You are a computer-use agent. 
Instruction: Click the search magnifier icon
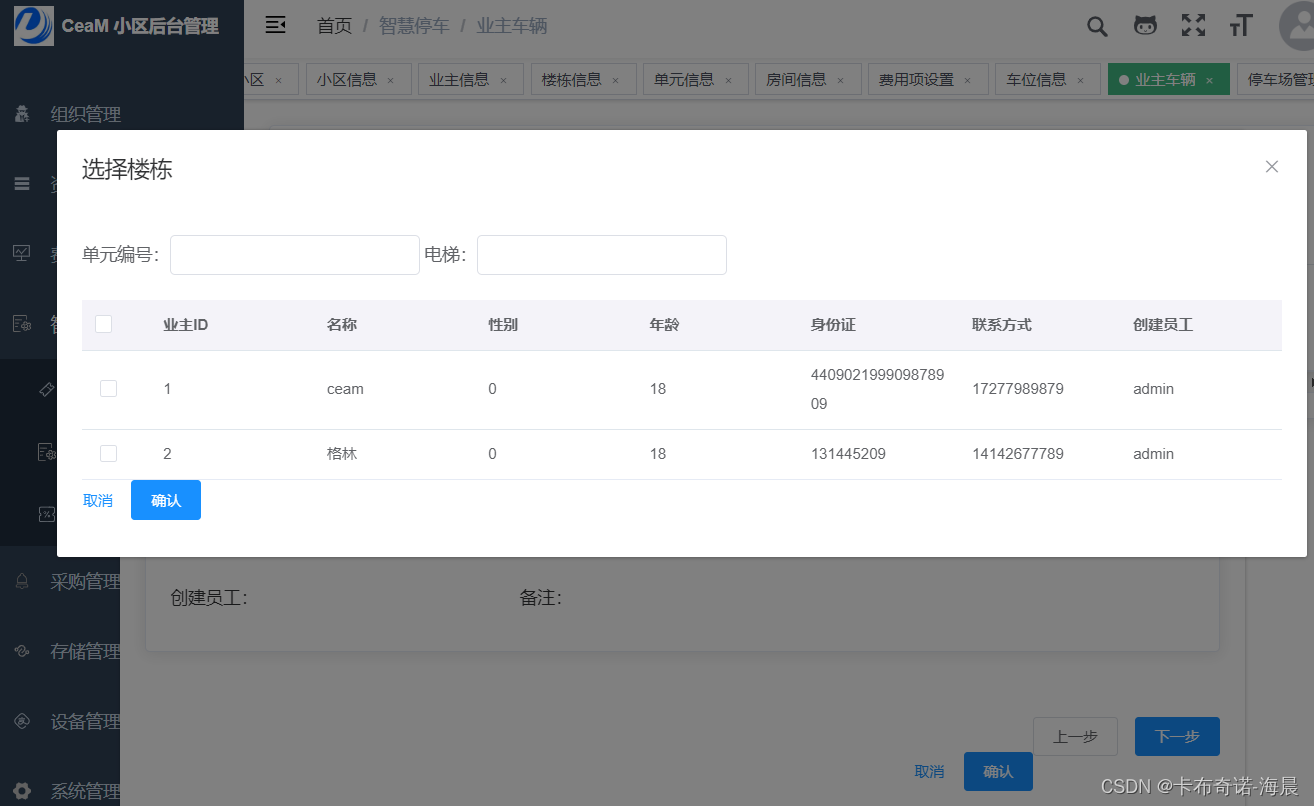click(1097, 26)
